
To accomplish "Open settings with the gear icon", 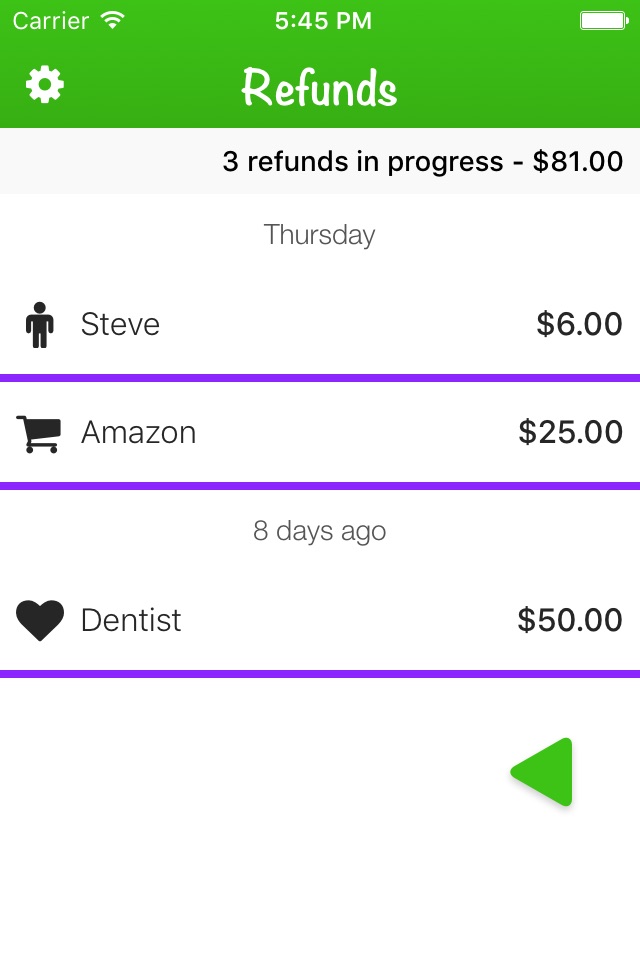I will click(x=45, y=84).
